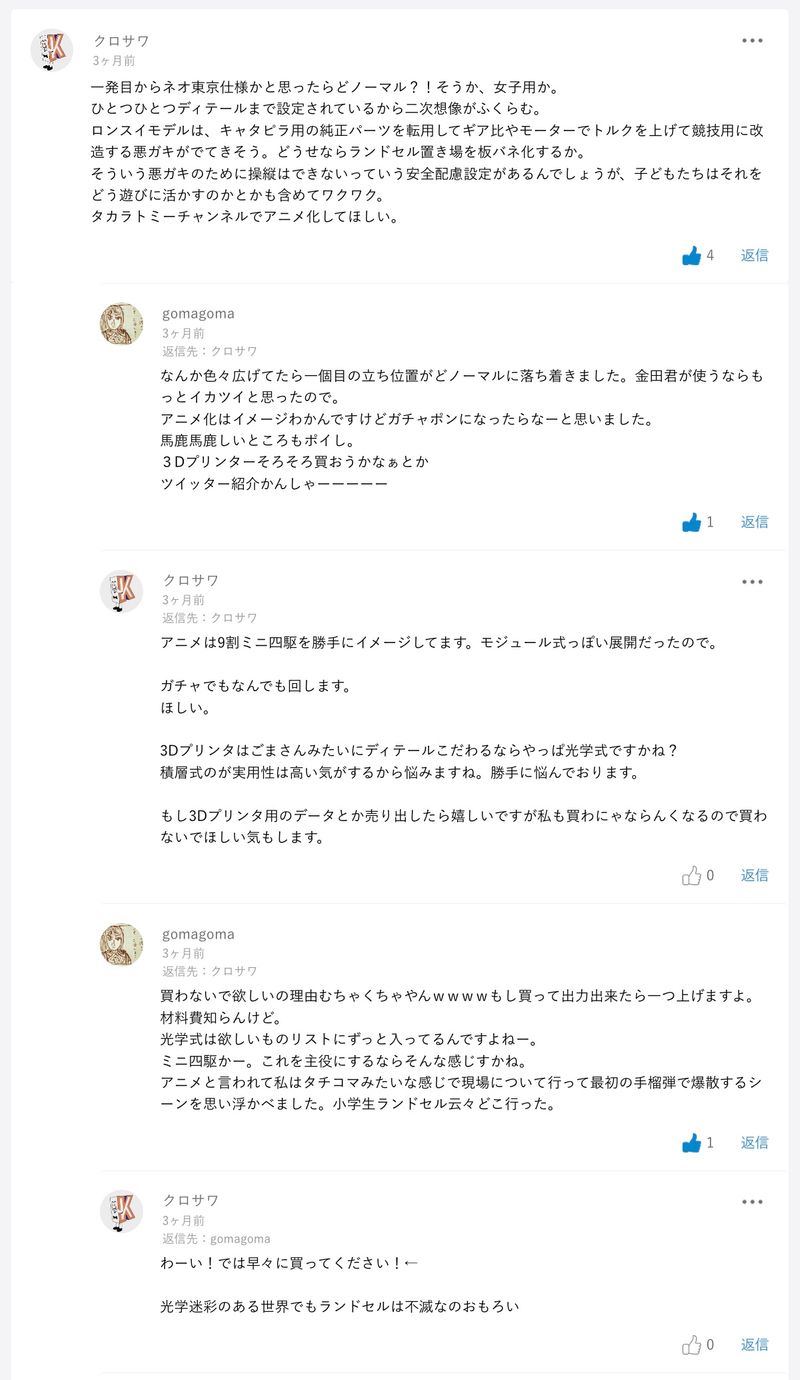Viewport: 800px width, 1380px height.
Task: Open gomagoma's avatar on the タチコマ reply
Action: click(121, 945)
